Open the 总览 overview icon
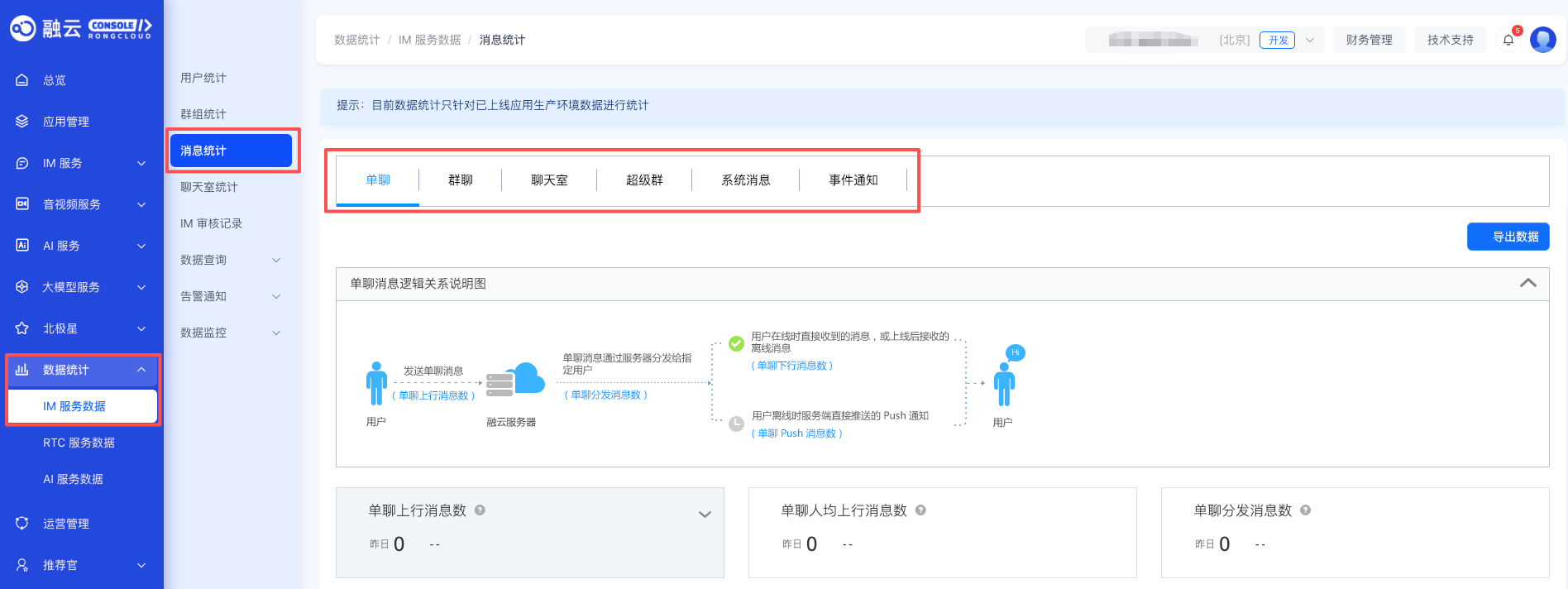This screenshot has width=1568, height=589. point(22,80)
